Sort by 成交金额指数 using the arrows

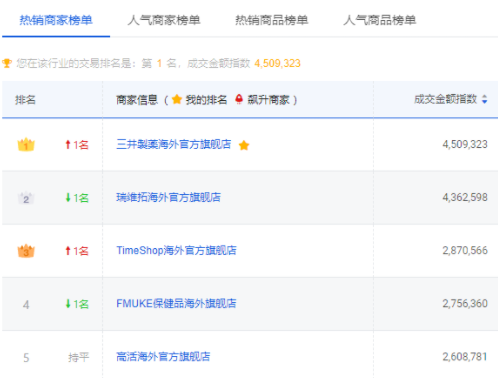pos(485,99)
